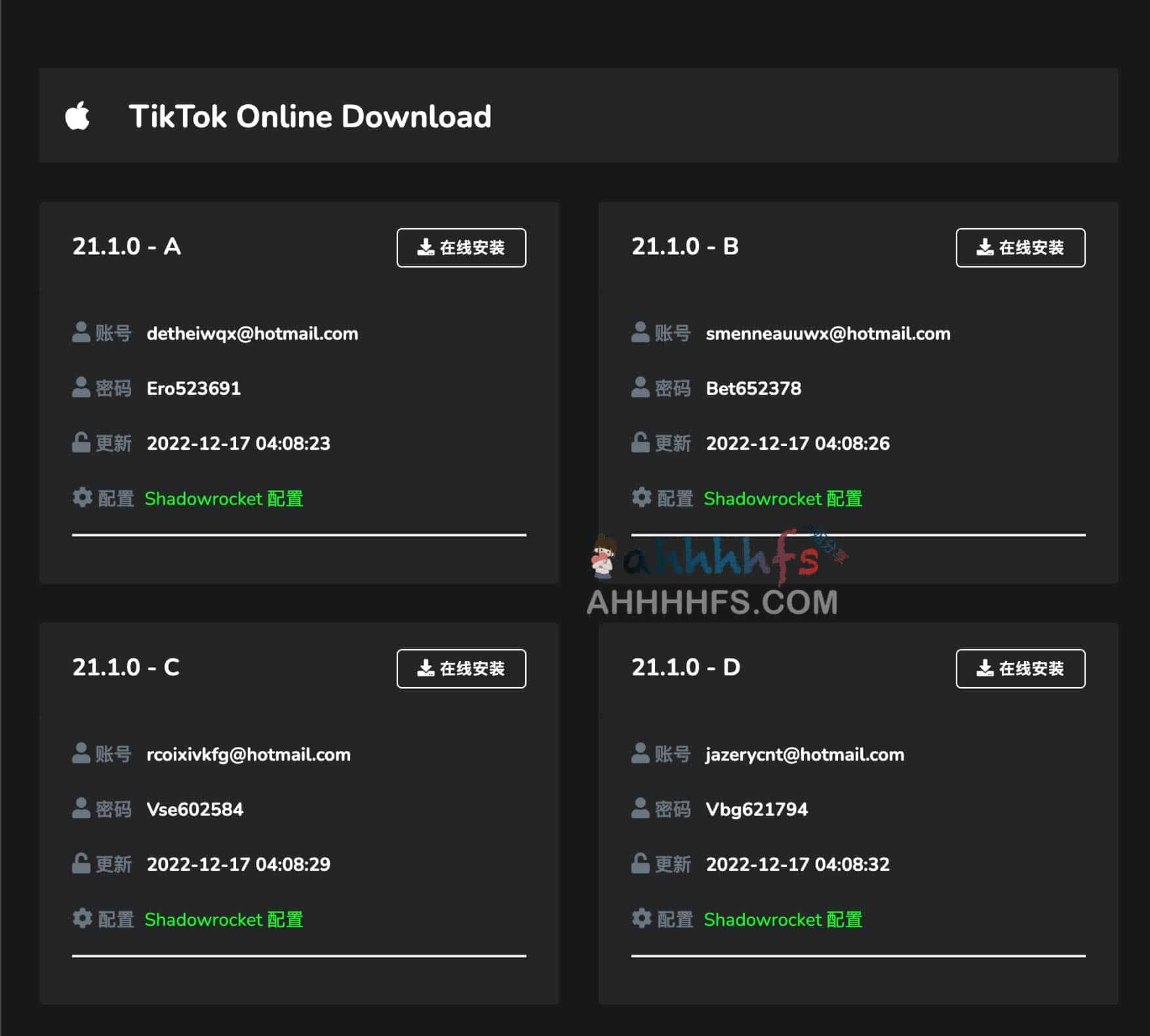Click the 21.1.0 - D version title

coord(686,667)
